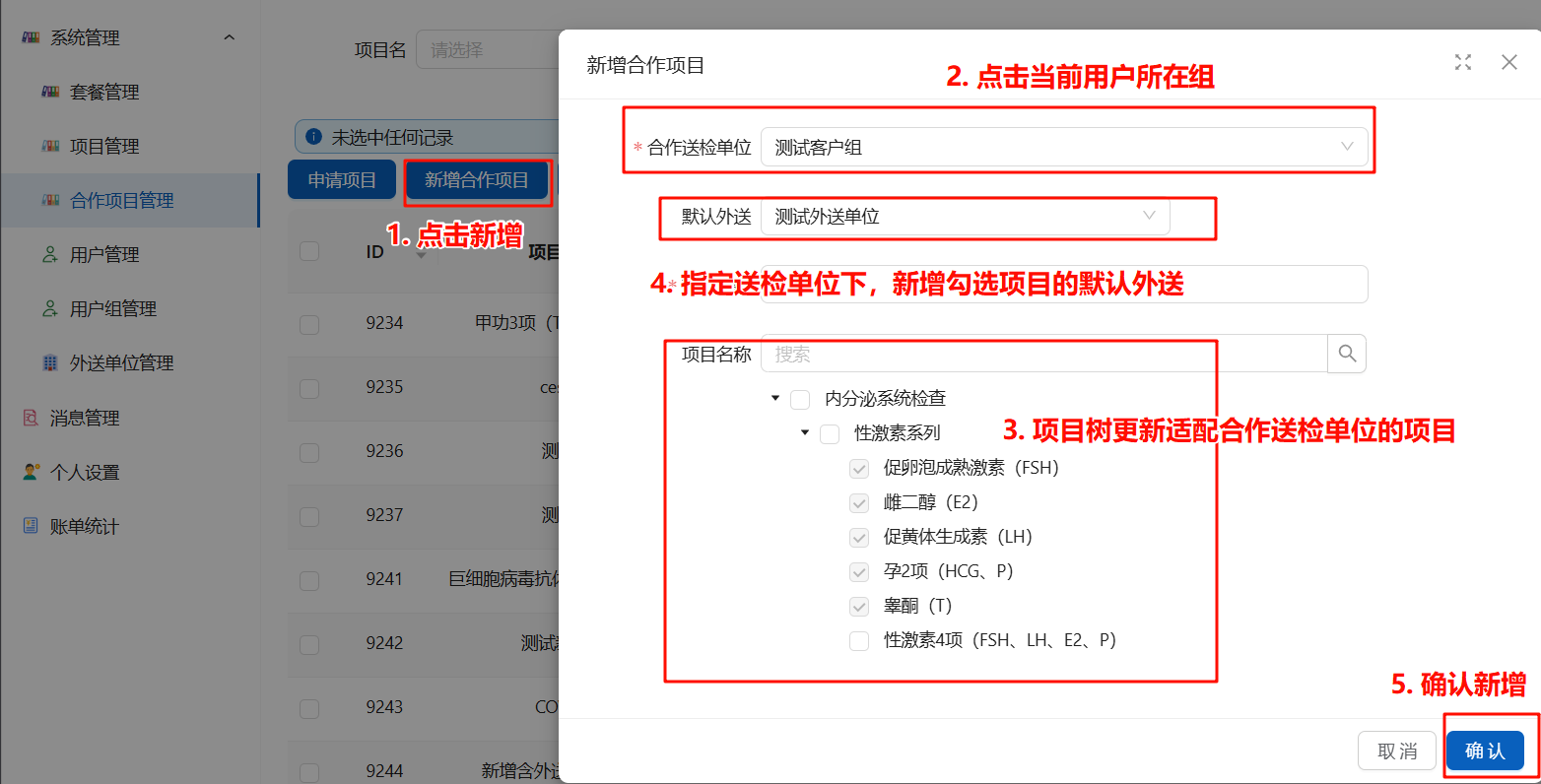Click the fullscreen expand icon in dialog header
The image size is (1541, 784).
click(x=1463, y=62)
